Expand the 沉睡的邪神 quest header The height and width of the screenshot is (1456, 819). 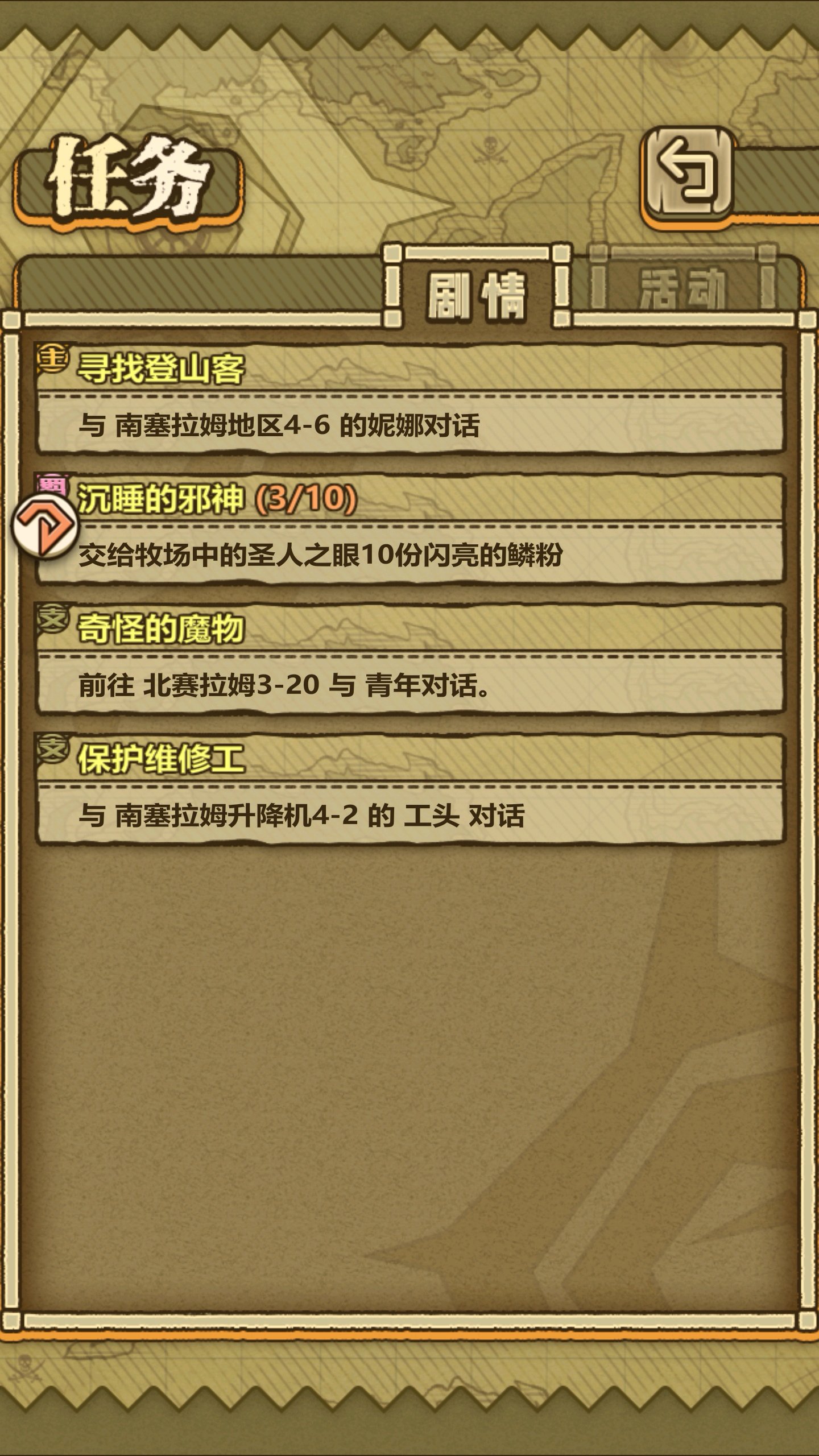[x=409, y=498]
